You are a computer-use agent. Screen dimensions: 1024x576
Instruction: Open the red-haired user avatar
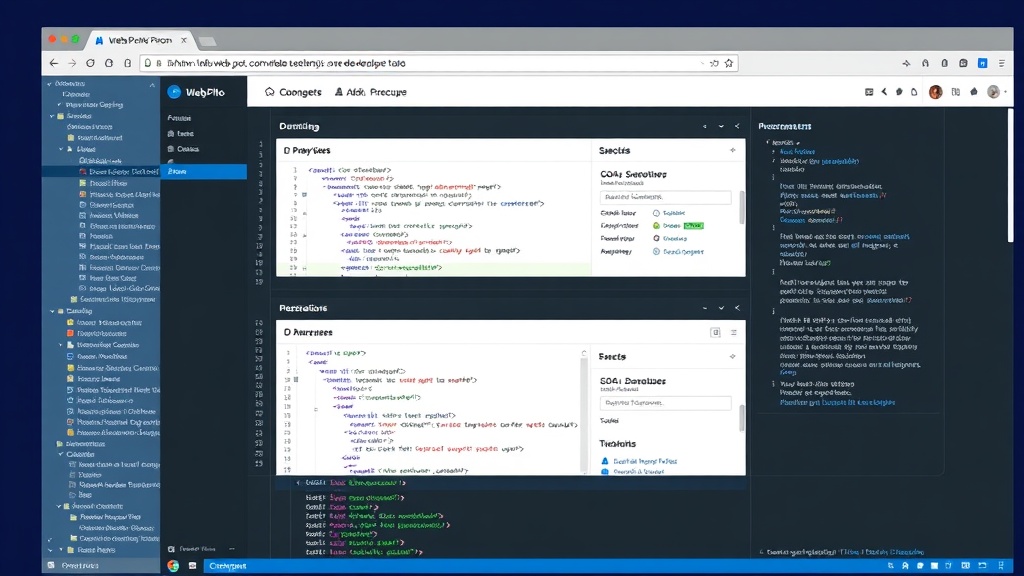click(935, 92)
